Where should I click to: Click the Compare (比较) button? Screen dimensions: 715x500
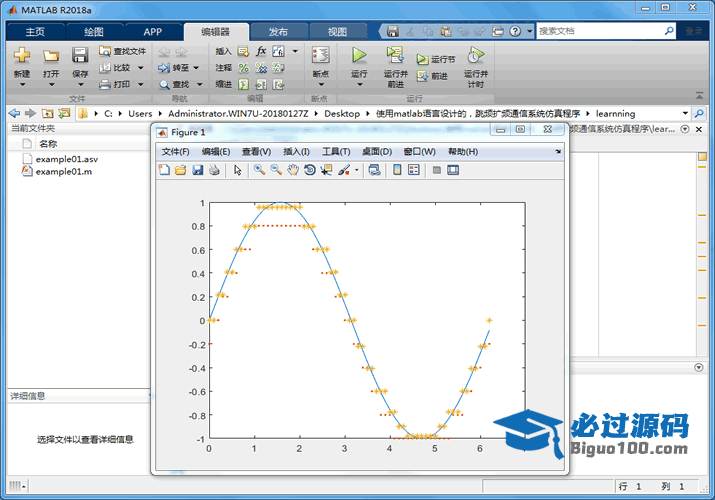115,68
